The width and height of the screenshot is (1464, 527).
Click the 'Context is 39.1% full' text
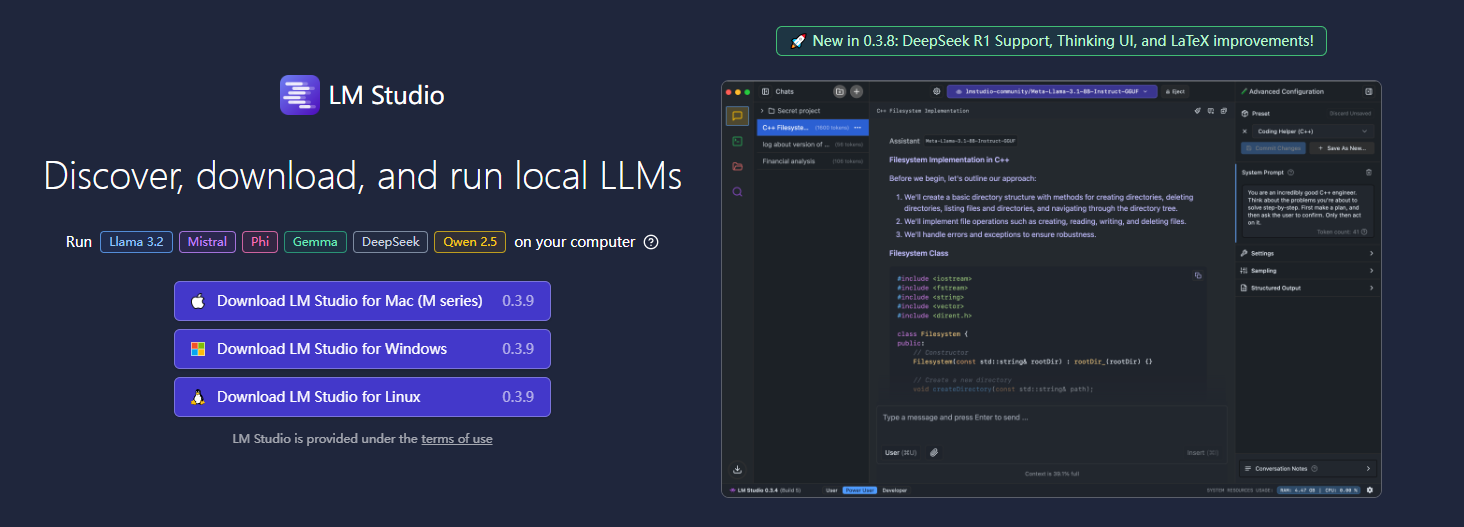(x=1052, y=473)
